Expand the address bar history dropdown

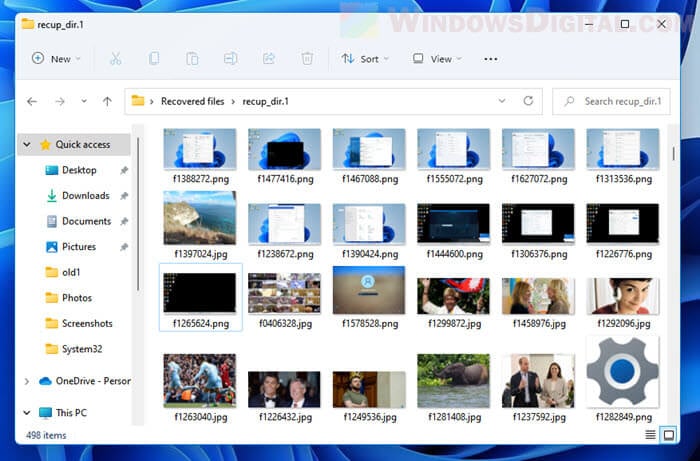click(502, 101)
